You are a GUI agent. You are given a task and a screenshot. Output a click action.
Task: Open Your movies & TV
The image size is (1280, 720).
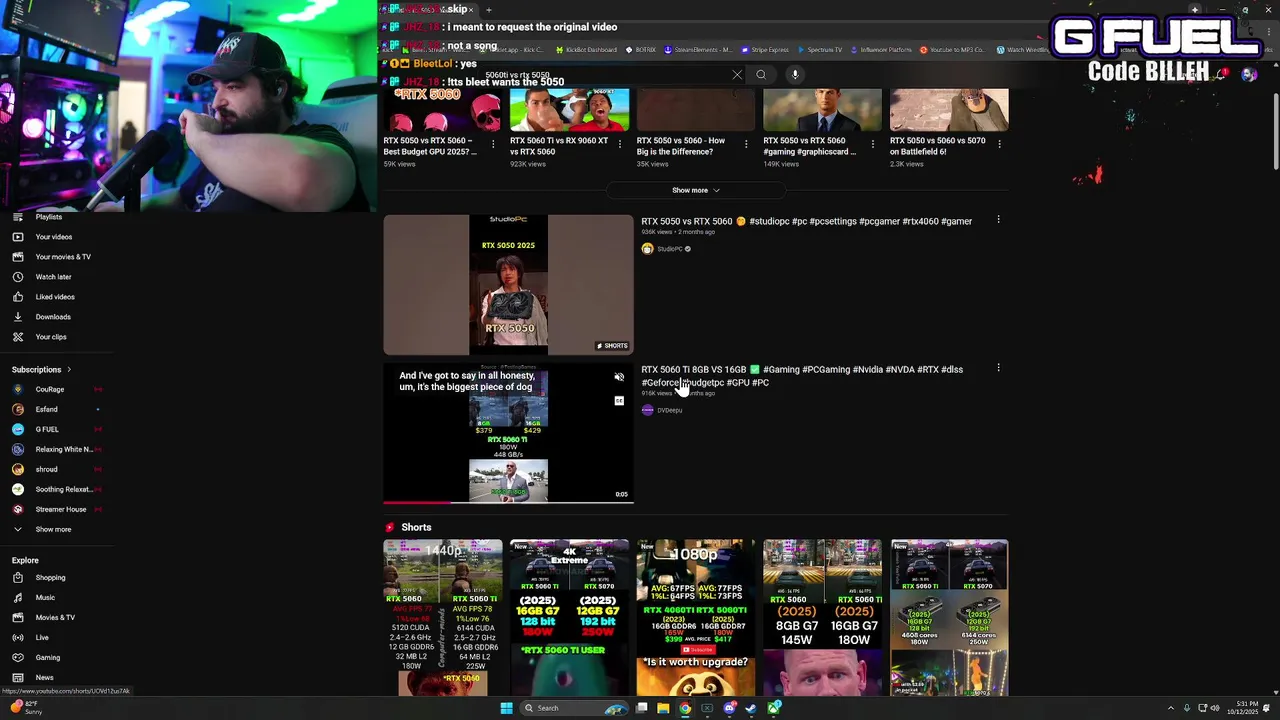coord(62,257)
